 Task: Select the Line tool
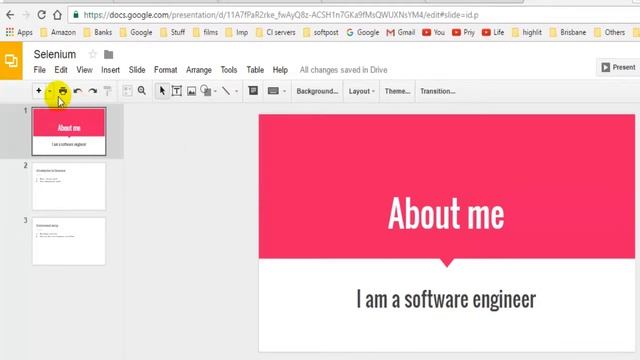point(226,91)
